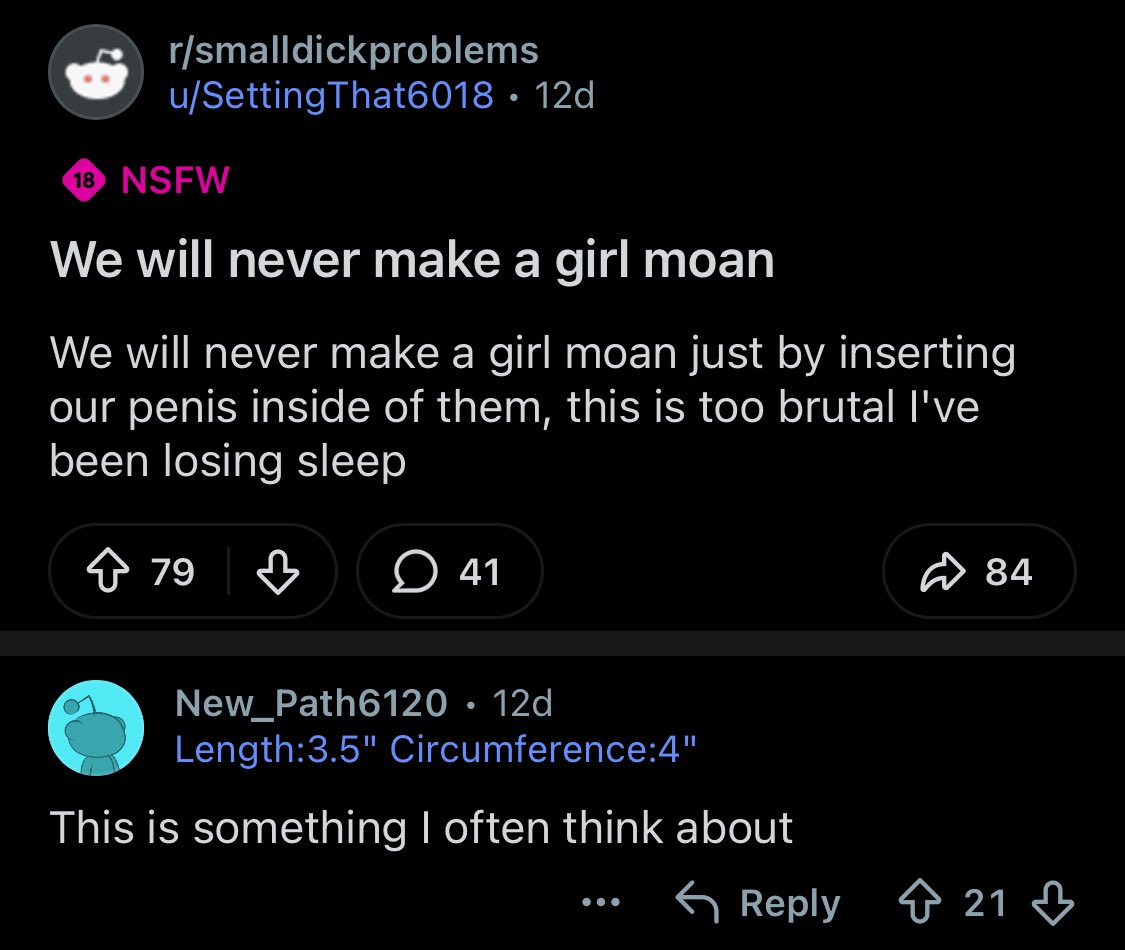
Task: Go to the subreddit name link
Action: tap(354, 50)
